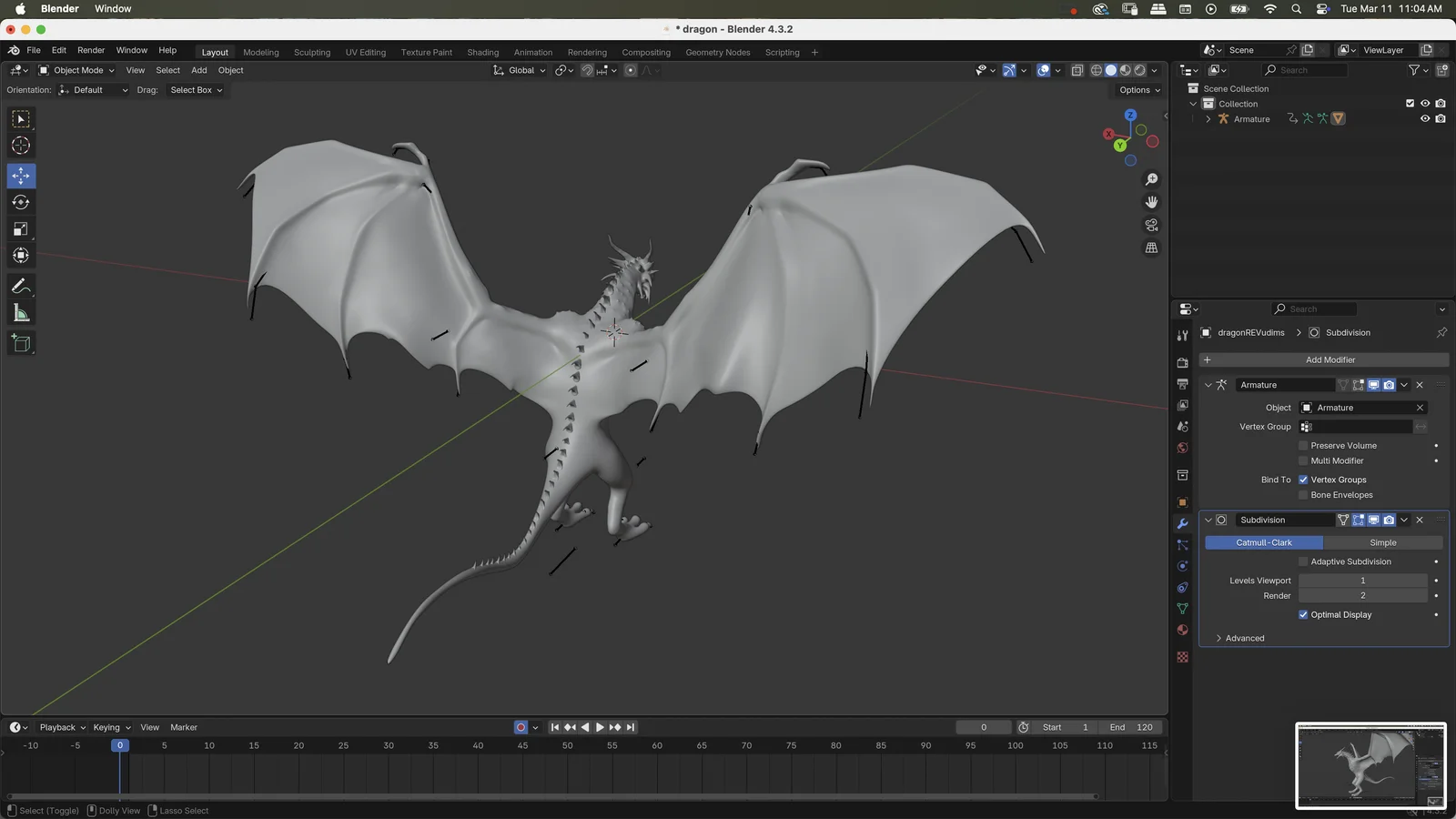The image size is (1456, 819).
Task: Open the Rendering menu in the workspace tabs
Action: coord(587,52)
